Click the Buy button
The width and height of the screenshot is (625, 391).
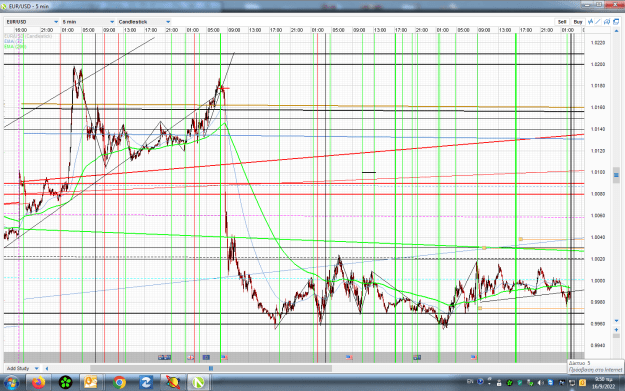[x=578, y=22]
